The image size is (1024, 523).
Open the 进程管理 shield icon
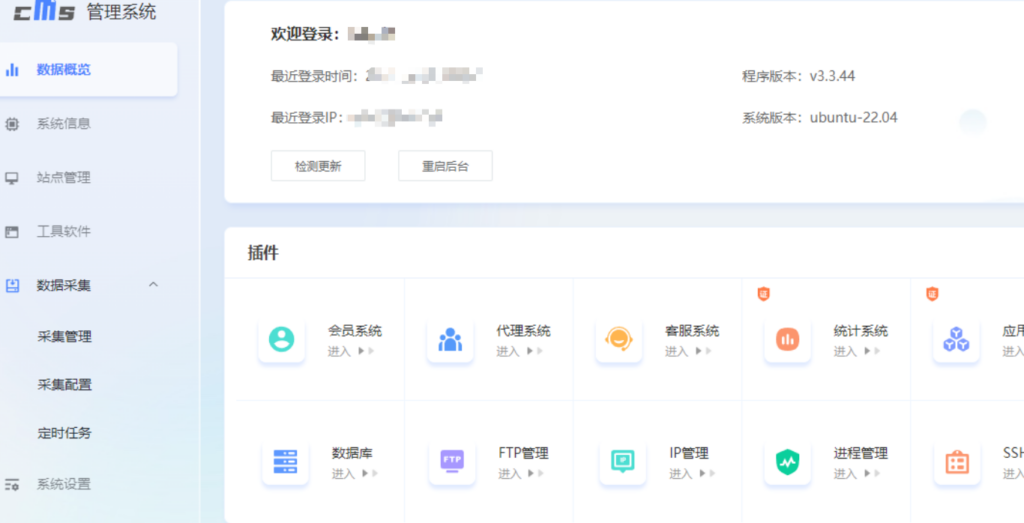point(788,462)
